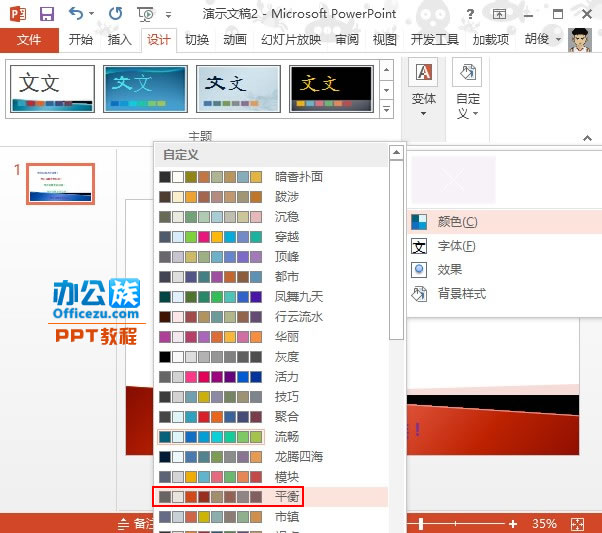Click the Save icon in quick access toolbar
Screen dimensions: 602x533
pyautogui.click(x=47, y=14)
